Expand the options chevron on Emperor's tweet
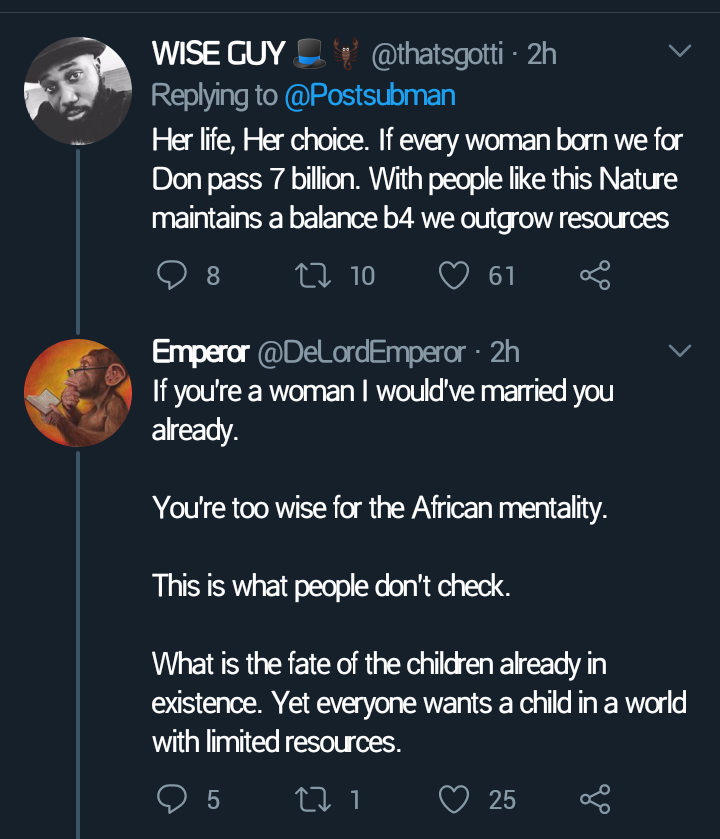Screen dimensions: 720x839 point(679,351)
